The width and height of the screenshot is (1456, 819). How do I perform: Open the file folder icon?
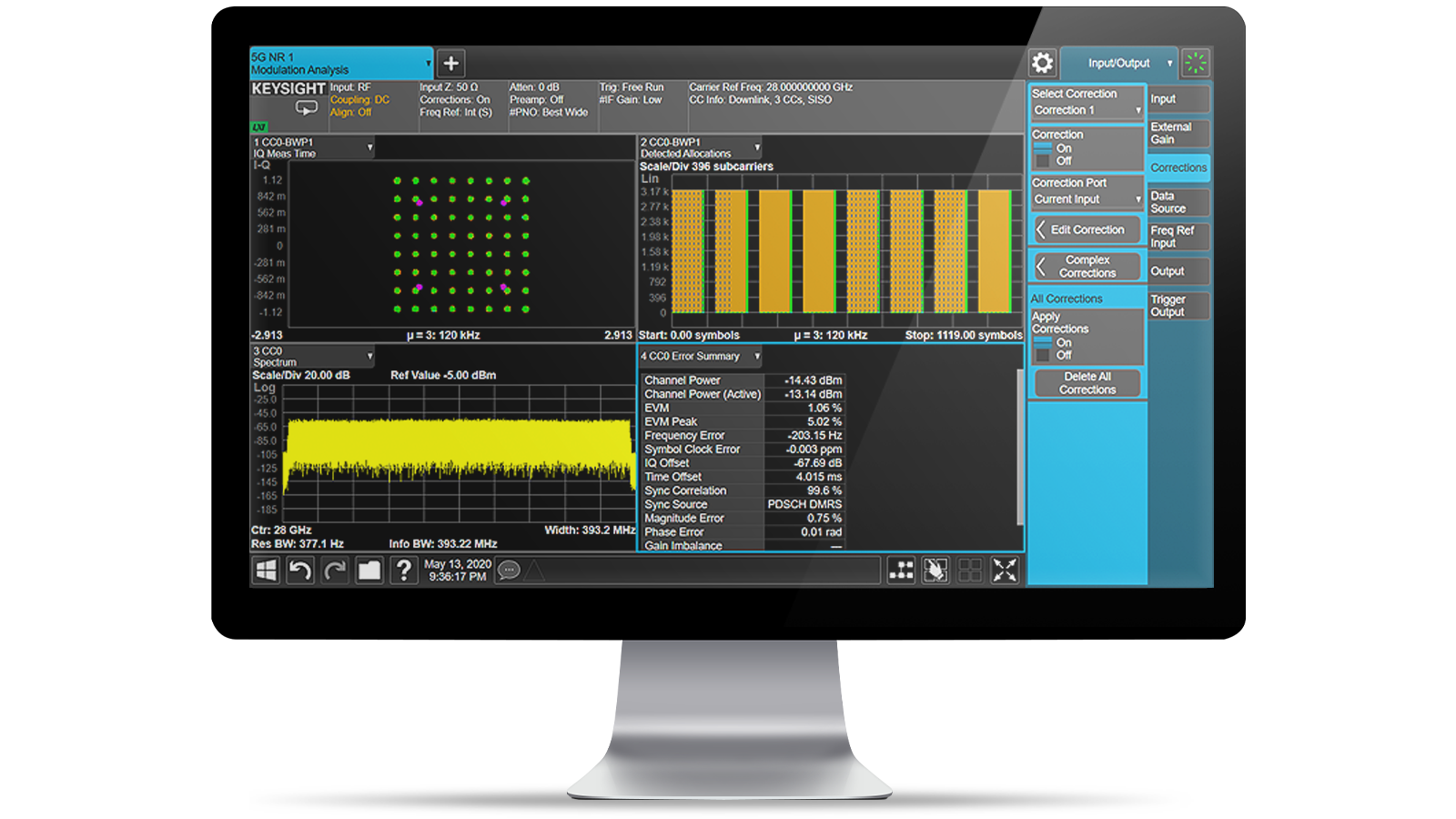tap(369, 571)
